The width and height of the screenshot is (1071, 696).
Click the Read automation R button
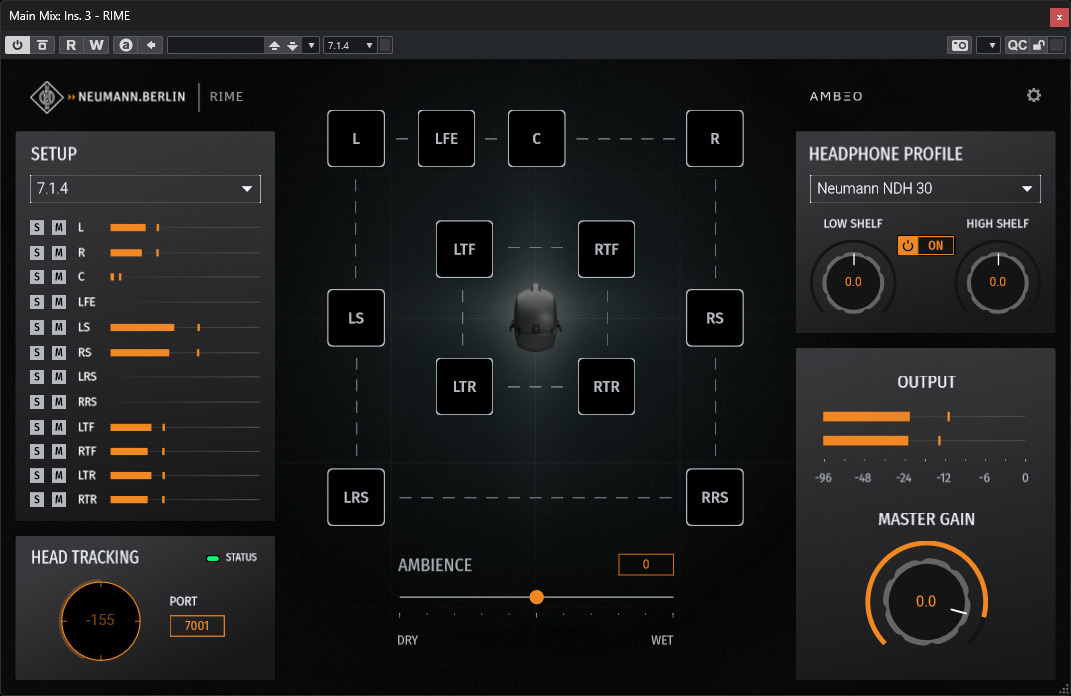[71, 45]
